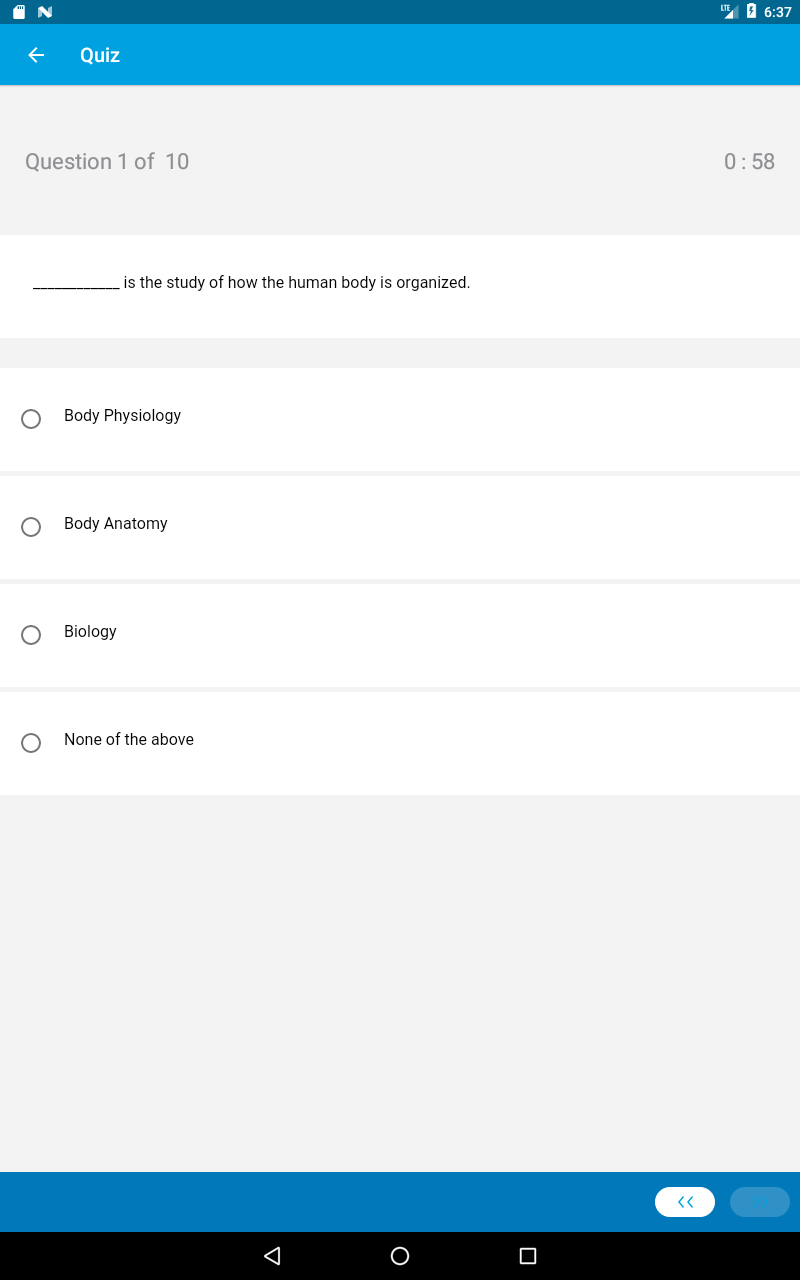
Task: Tap the countdown timer showing 0:58
Action: [749, 162]
